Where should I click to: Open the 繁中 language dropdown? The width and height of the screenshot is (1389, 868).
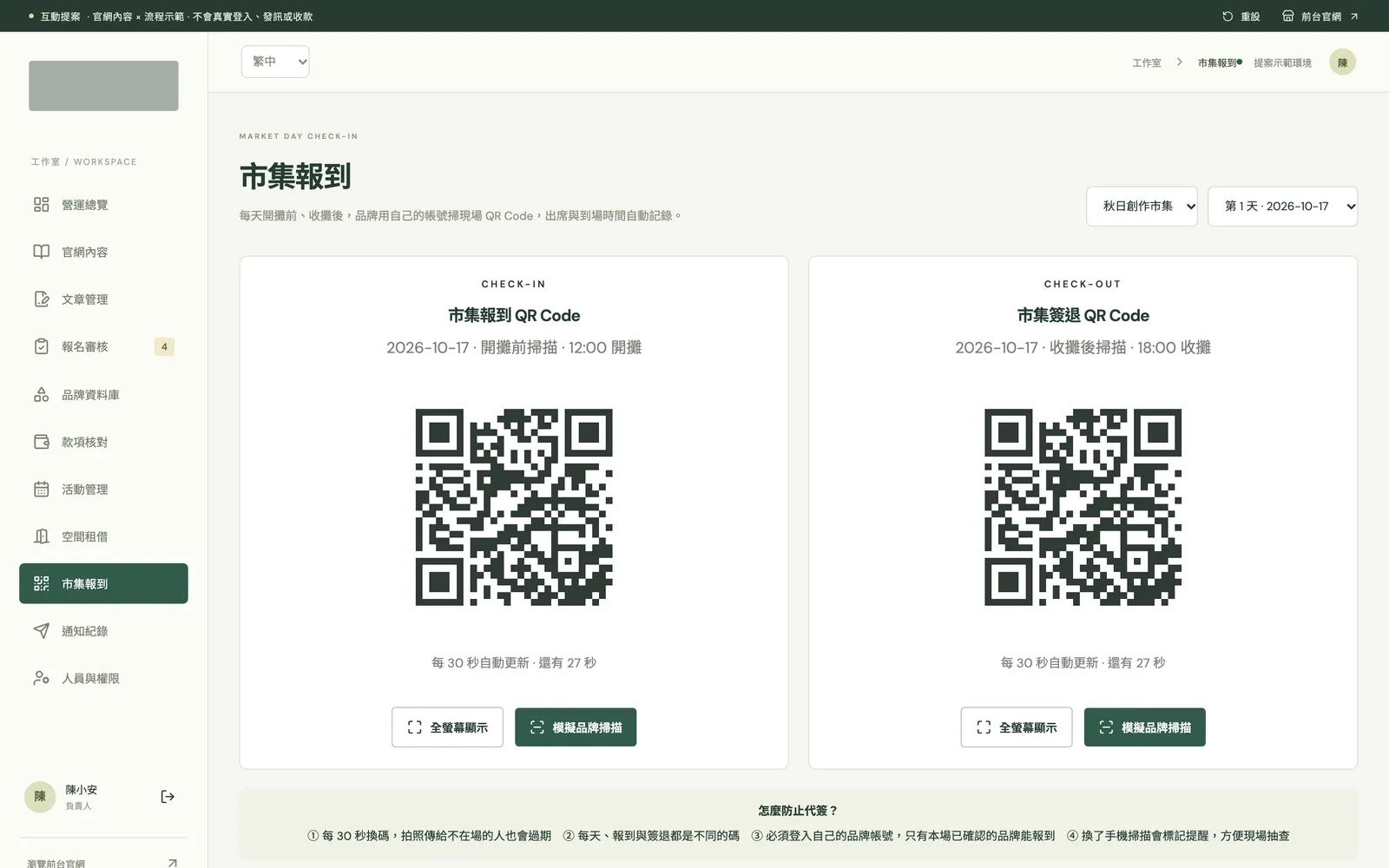(x=275, y=62)
